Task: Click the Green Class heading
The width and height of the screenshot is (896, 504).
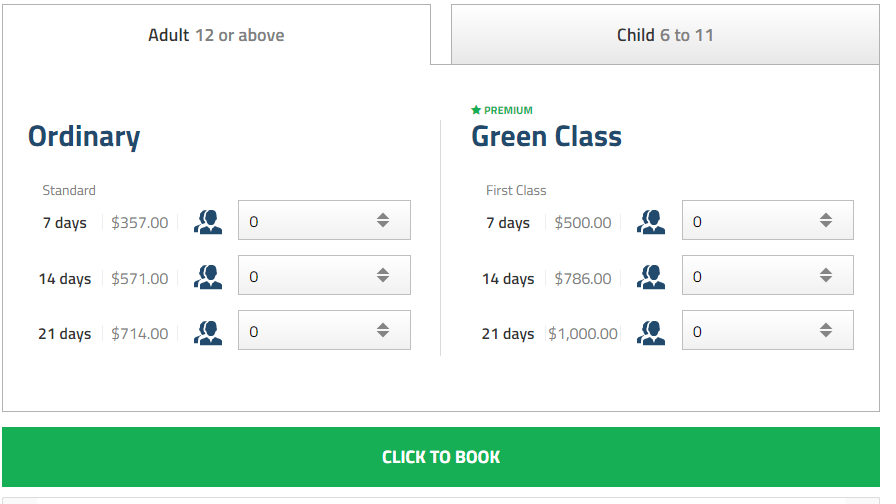Action: pos(546,137)
